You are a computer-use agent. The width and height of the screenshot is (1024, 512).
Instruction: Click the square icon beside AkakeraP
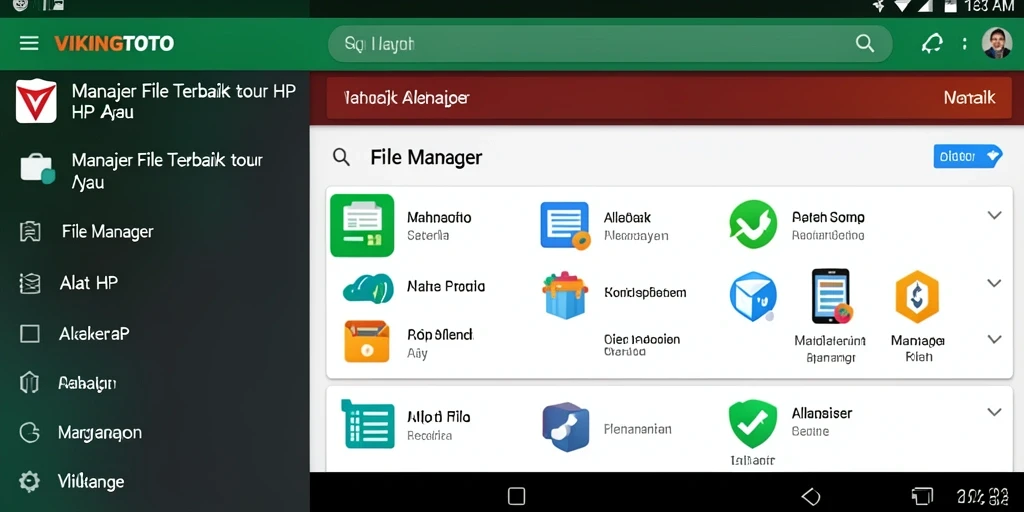[x=30, y=334]
